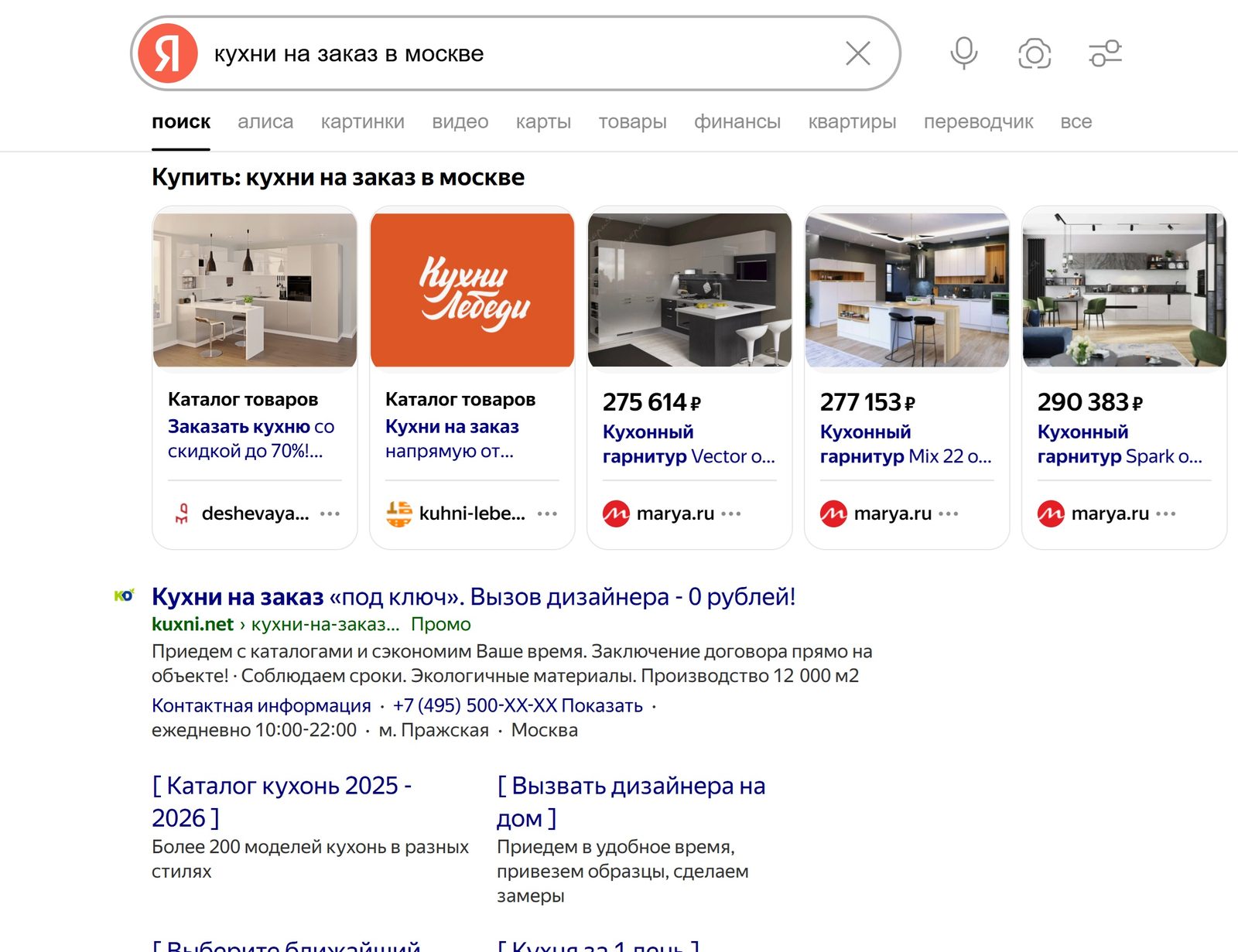This screenshot has width=1238, height=952.
Task: Clear the search query with X
Action: (x=858, y=53)
